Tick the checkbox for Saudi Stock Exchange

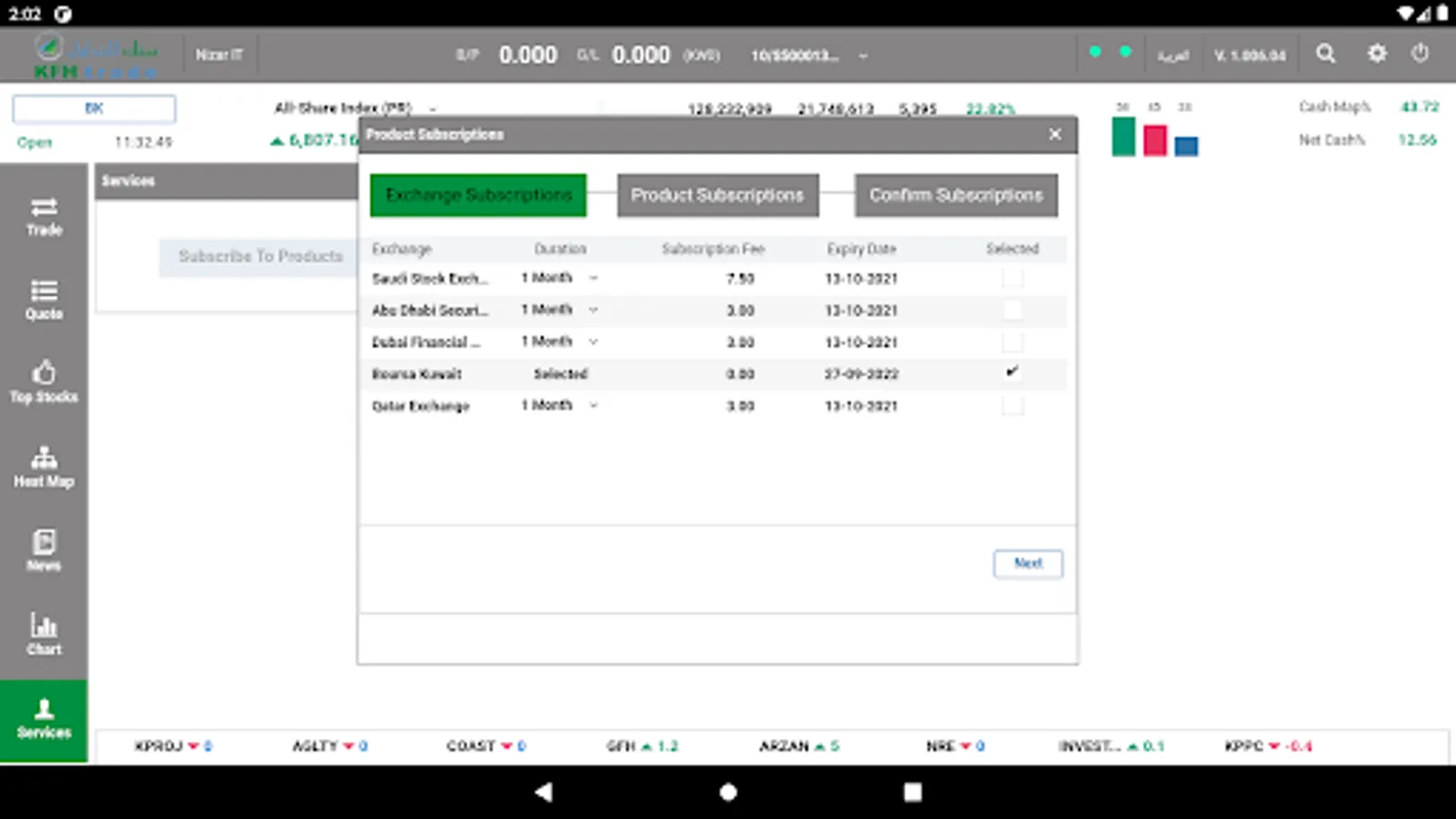pyautogui.click(x=1012, y=278)
